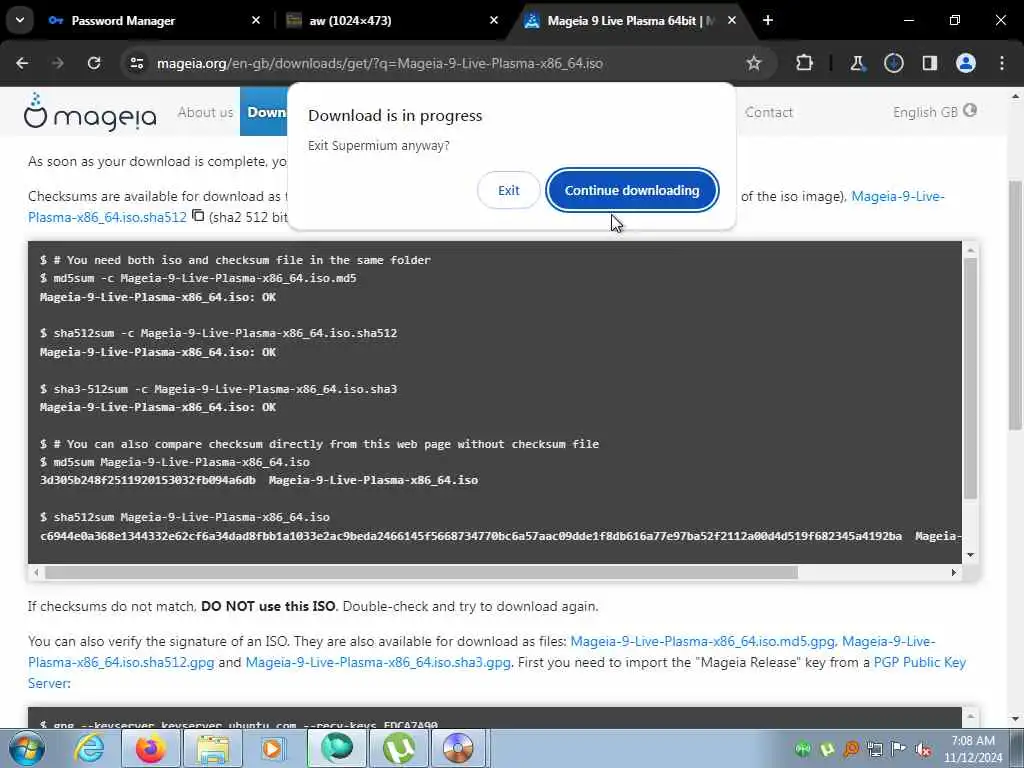Click the browser forward arrow
The image size is (1024, 768).
(57, 63)
